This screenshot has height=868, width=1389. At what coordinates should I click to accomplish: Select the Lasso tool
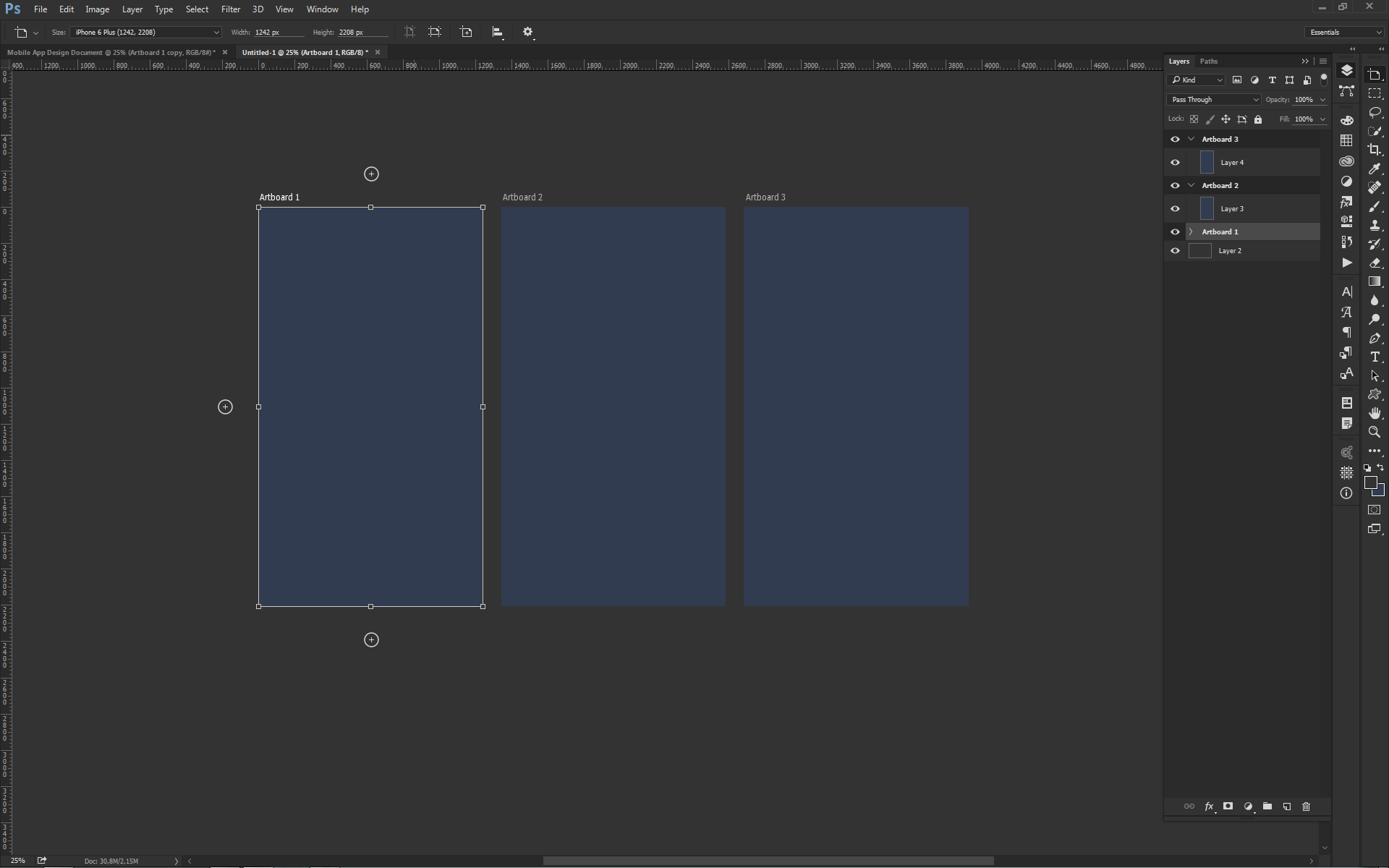1375,113
